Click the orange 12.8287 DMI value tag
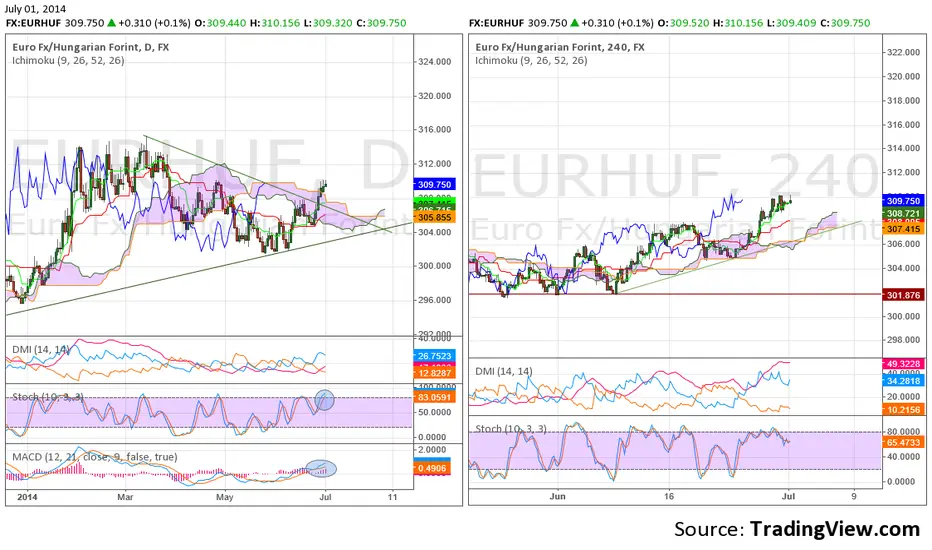This screenshot has width=932, height=550. [x=434, y=373]
